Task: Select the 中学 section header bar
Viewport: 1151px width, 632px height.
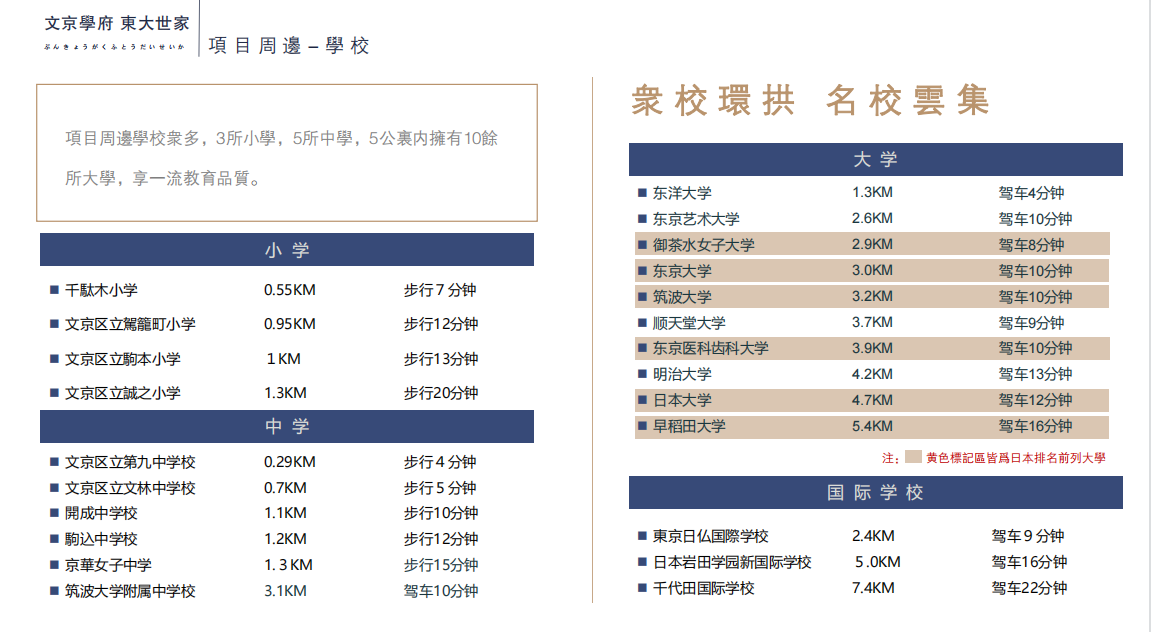Action: click(286, 427)
